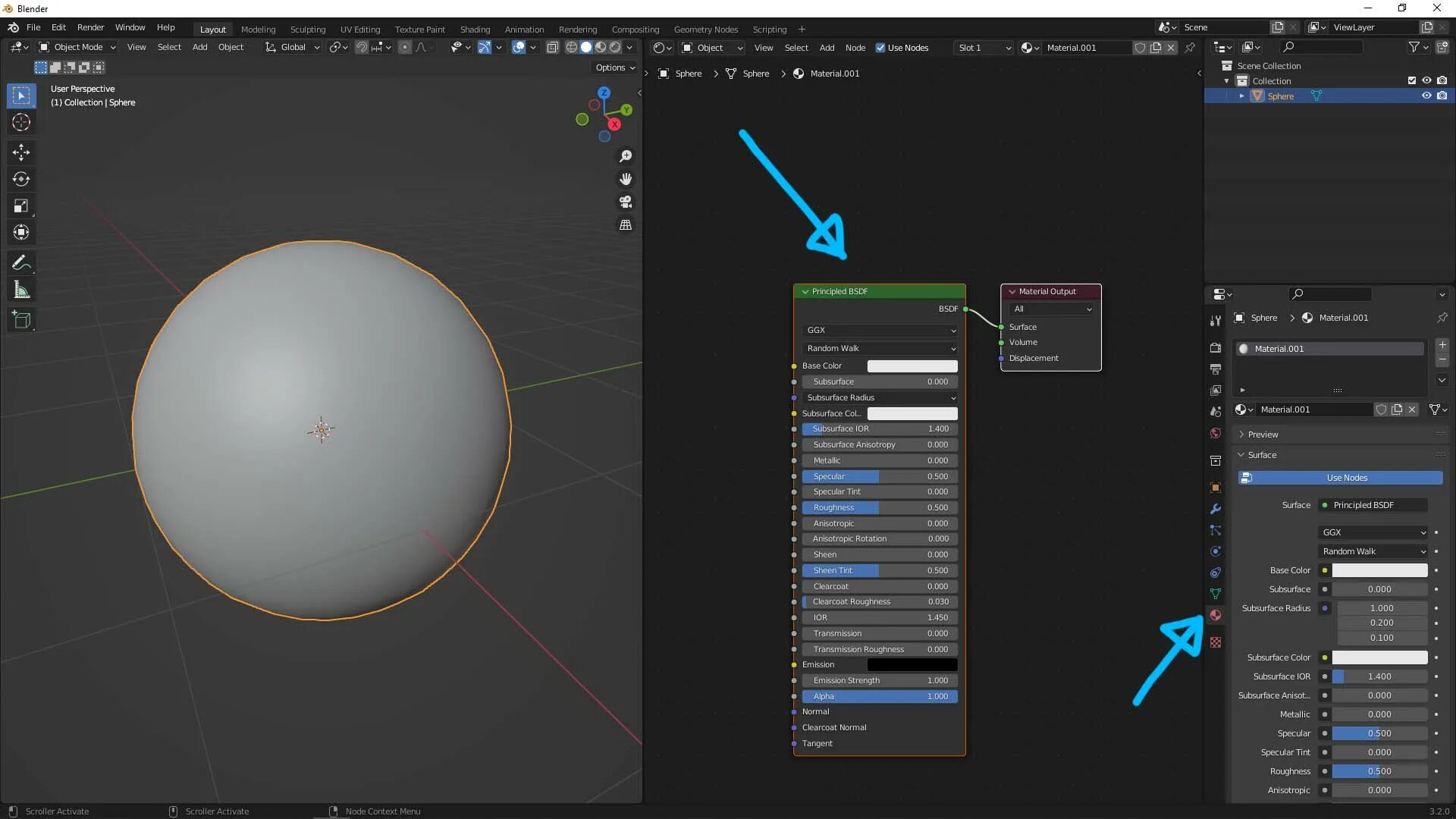Open GGX distribution dropdown on Principled BSDF node
The height and width of the screenshot is (819, 1456).
(880, 330)
